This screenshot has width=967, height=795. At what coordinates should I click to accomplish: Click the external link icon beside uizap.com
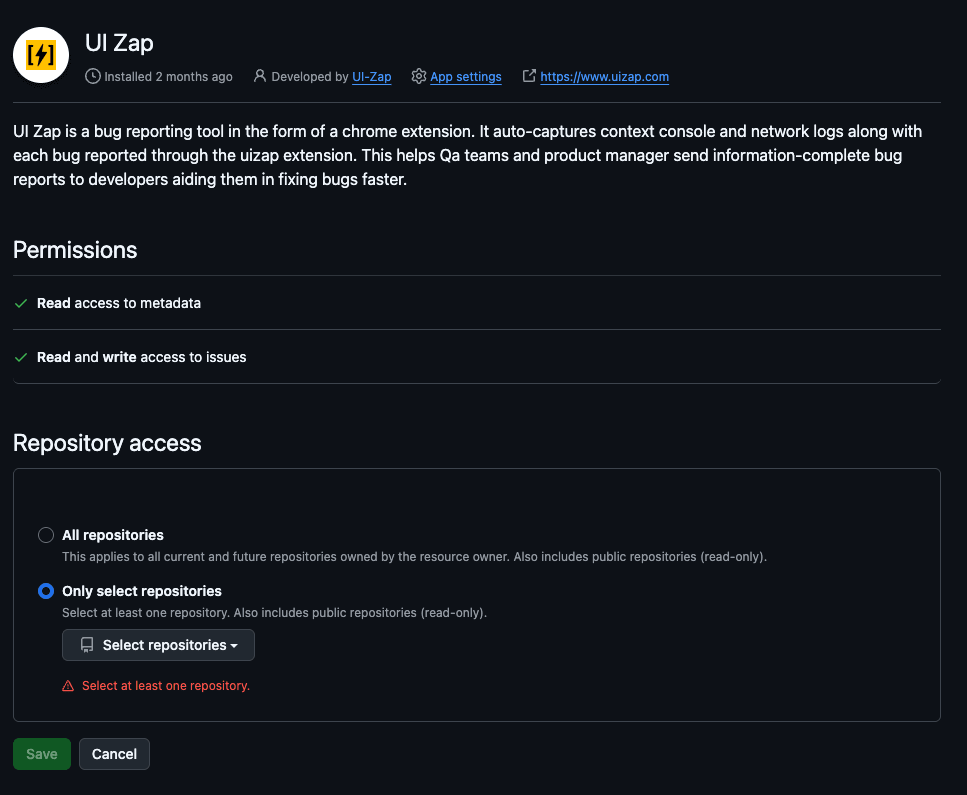click(x=529, y=76)
